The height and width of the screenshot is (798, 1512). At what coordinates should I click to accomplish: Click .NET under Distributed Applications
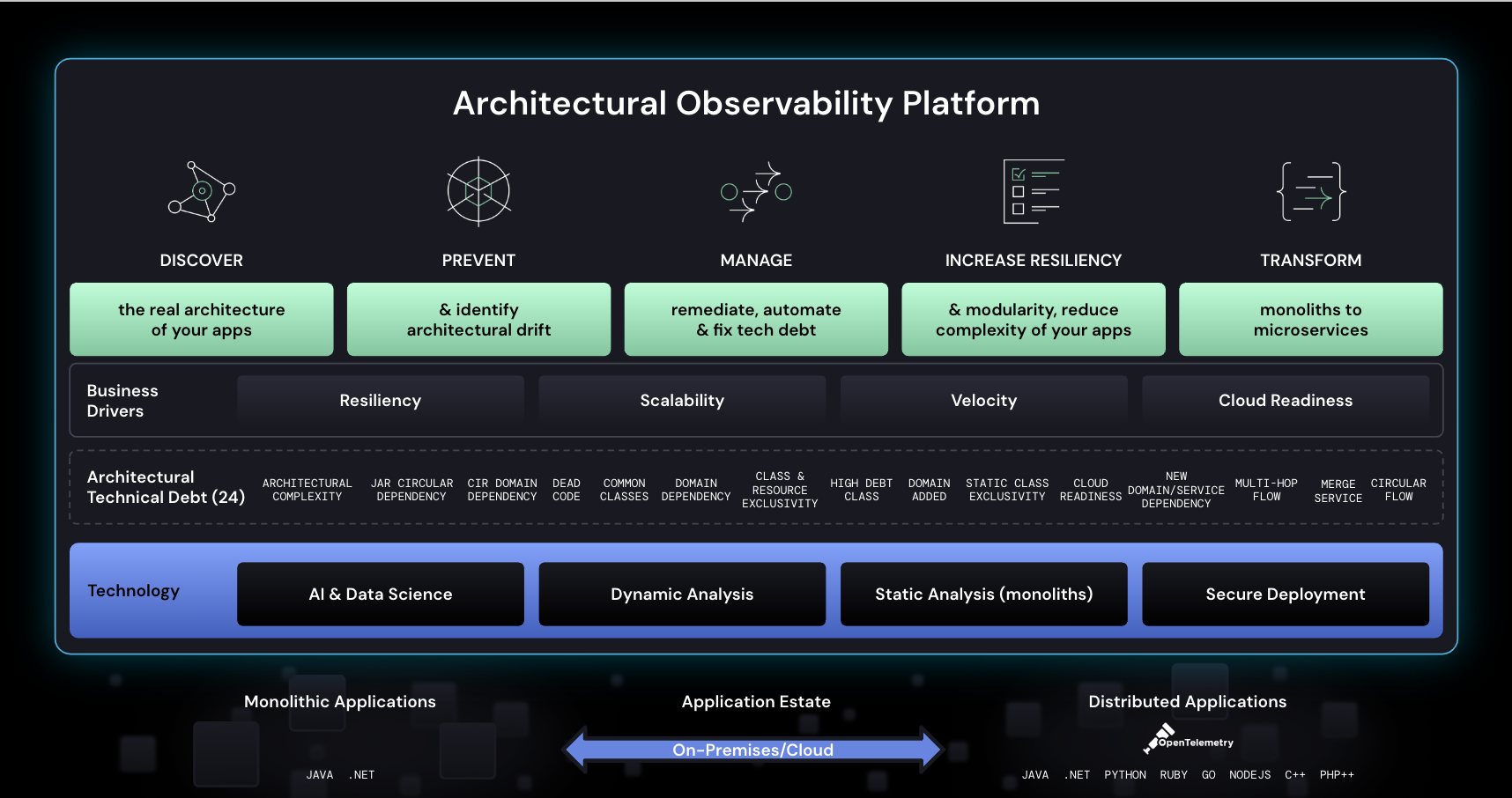[1077, 775]
